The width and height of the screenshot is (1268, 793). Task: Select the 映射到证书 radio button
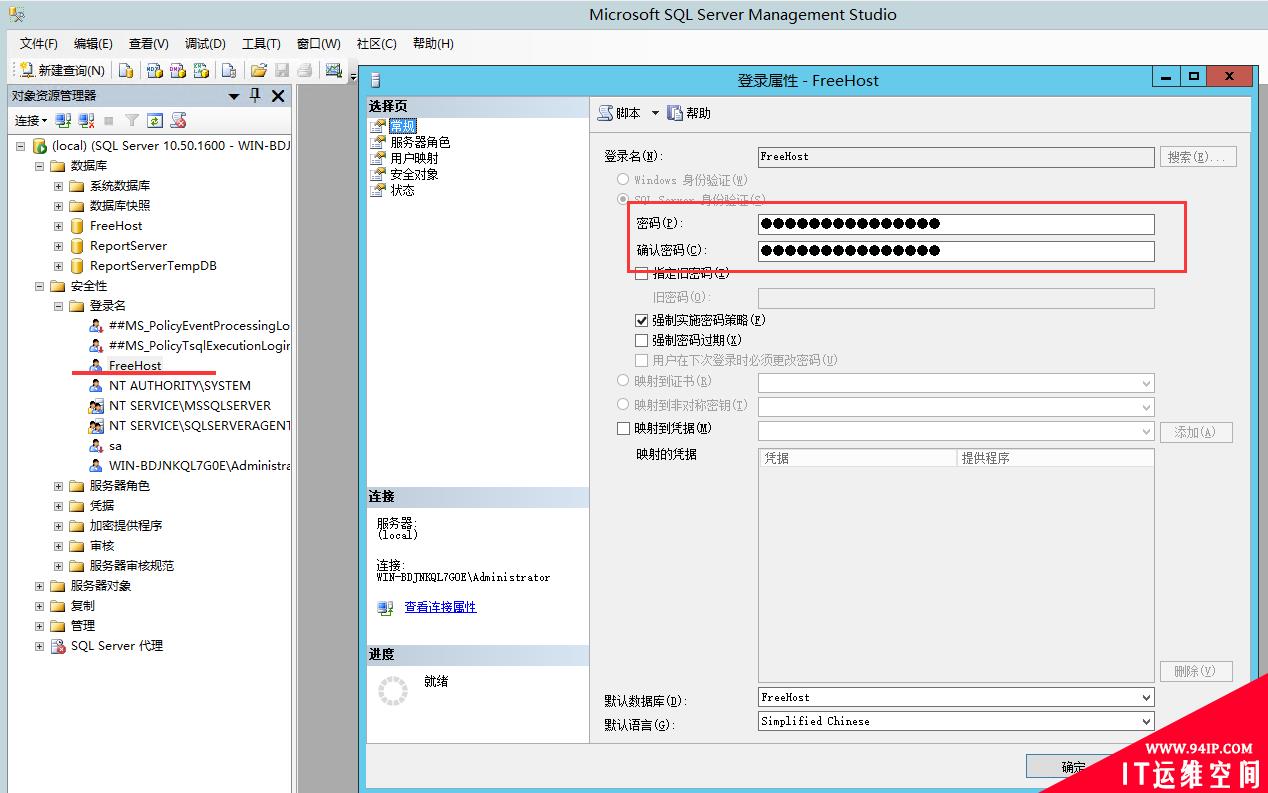click(x=623, y=381)
